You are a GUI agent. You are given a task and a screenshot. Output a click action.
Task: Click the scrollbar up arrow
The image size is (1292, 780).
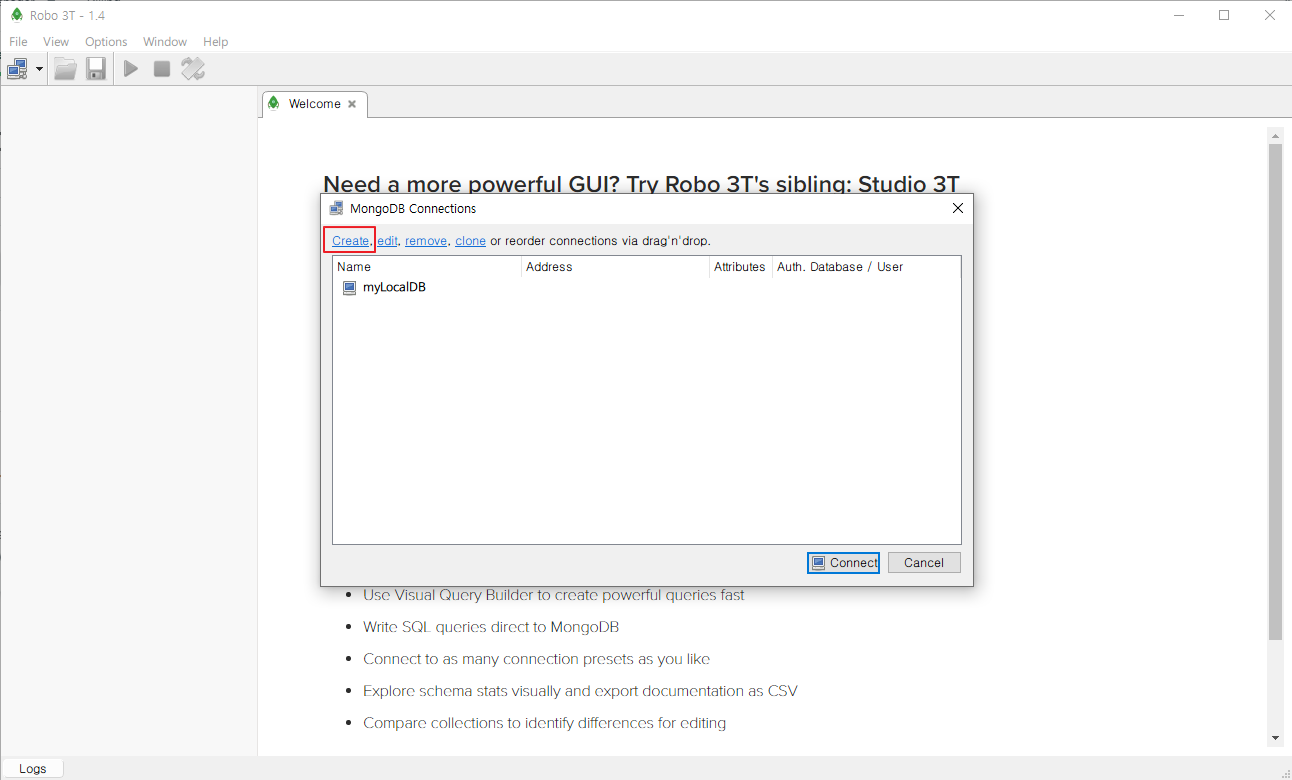[x=1275, y=135]
